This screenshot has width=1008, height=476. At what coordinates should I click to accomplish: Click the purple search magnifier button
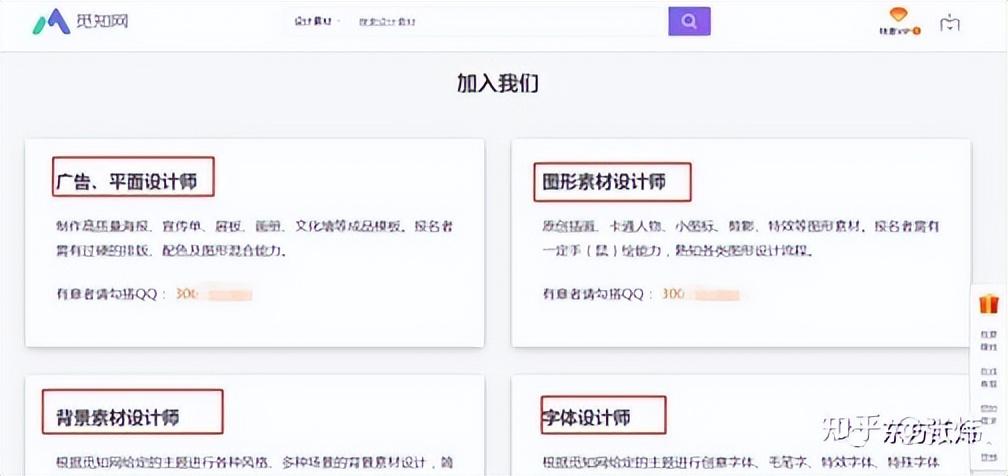pos(689,21)
